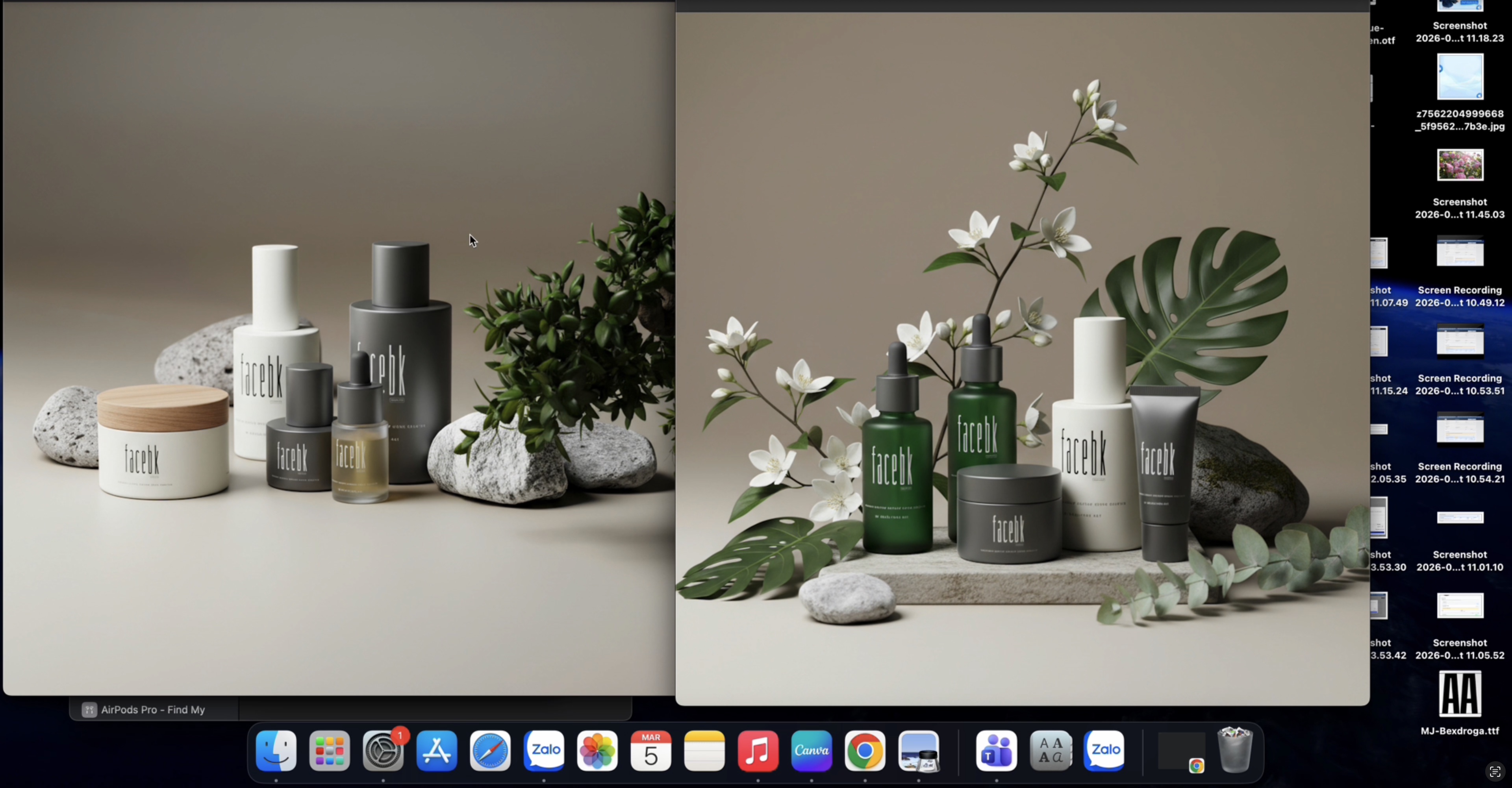Open Calendar showing MAR 5
The image size is (1512, 788).
coord(650,751)
